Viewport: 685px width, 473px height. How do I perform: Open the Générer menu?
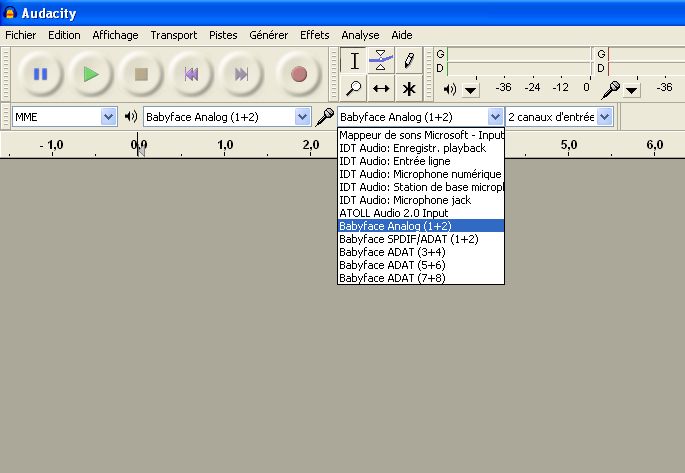pyautogui.click(x=268, y=35)
